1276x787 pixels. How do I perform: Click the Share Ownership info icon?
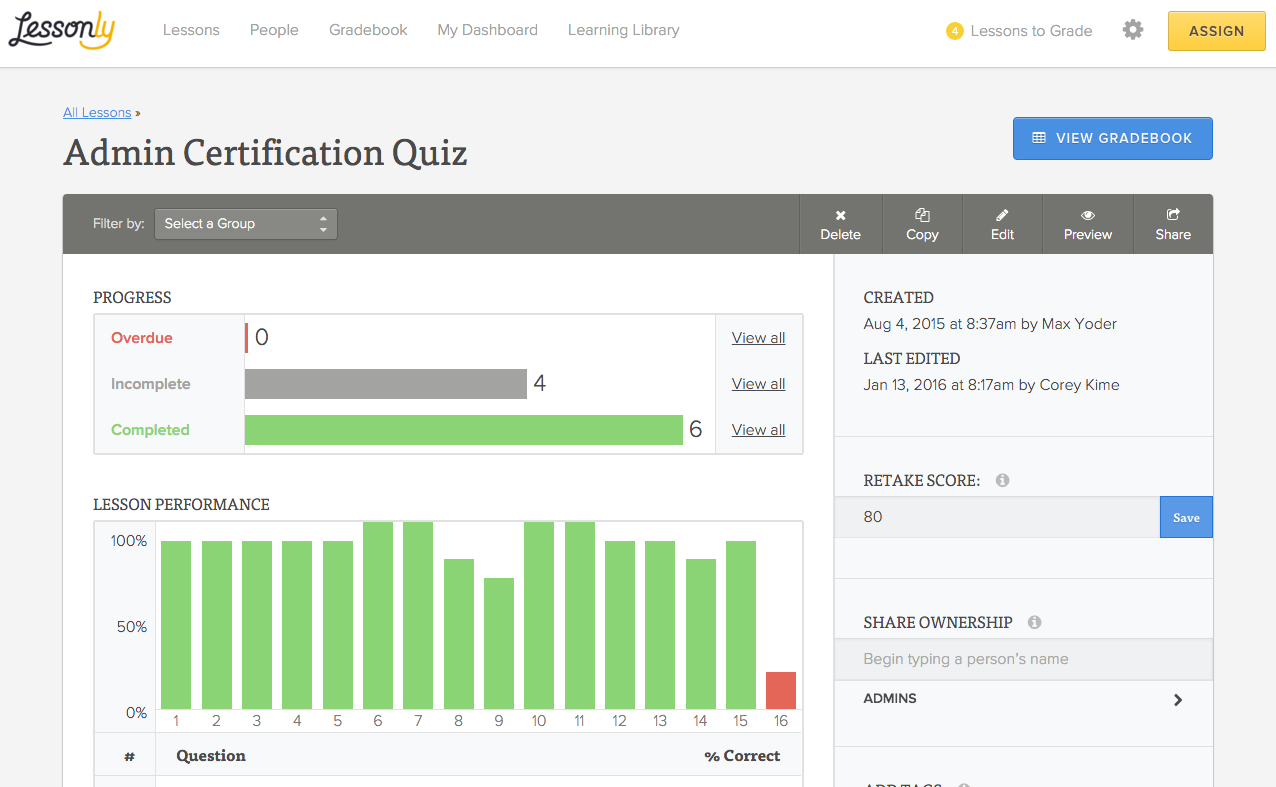[1034, 622]
